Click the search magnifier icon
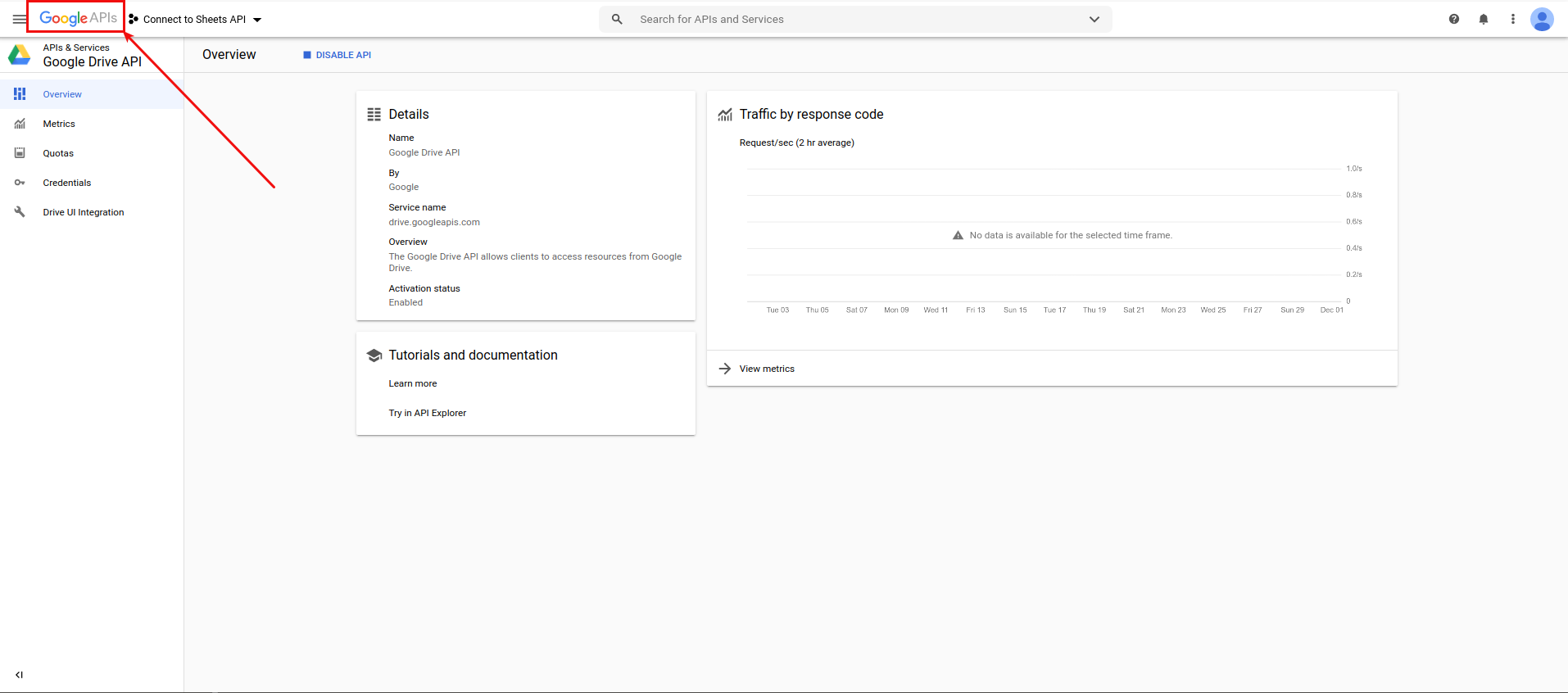The width and height of the screenshot is (1568, 693). click(x=617, y=19)
